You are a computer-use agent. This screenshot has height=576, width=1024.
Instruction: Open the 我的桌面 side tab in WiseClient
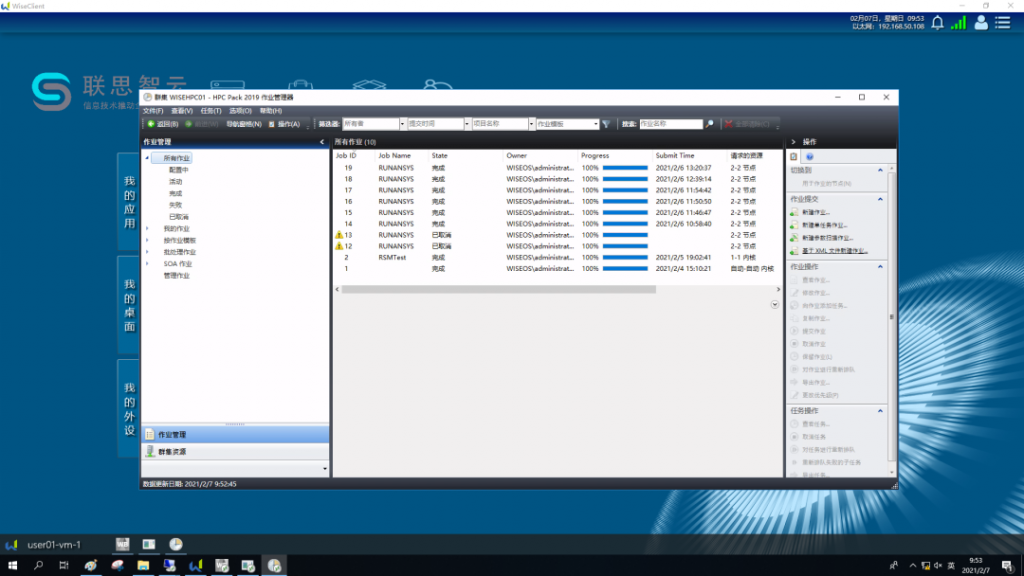129,306
